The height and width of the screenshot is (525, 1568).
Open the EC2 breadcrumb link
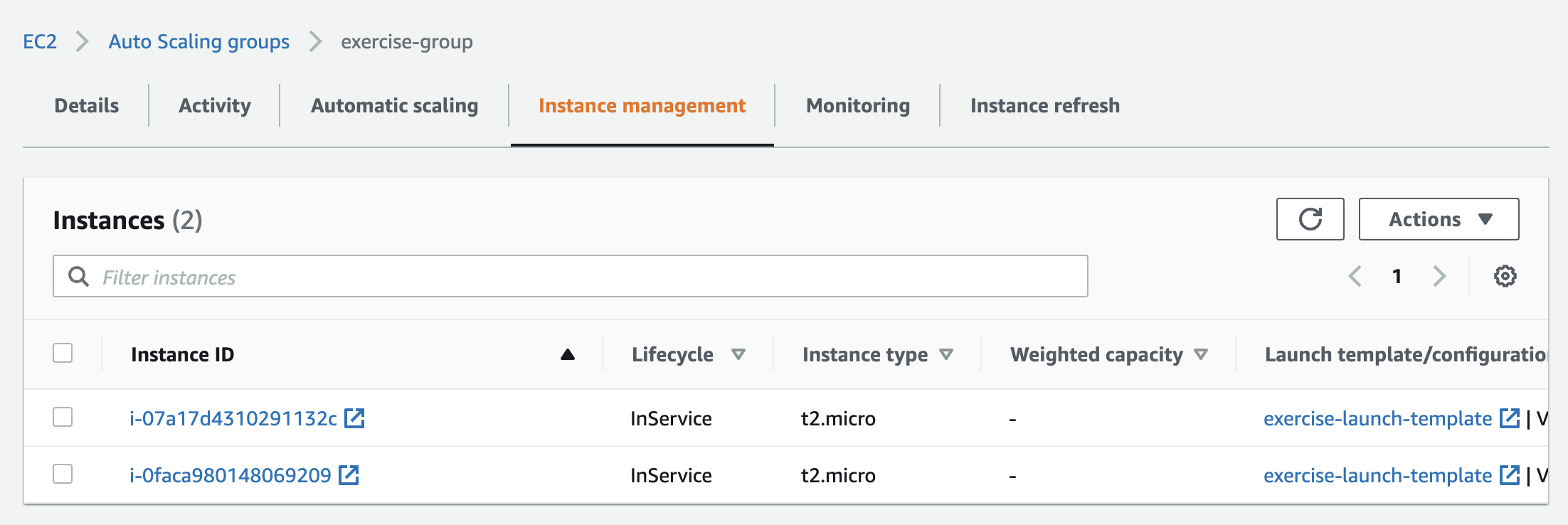coord(40,41)
